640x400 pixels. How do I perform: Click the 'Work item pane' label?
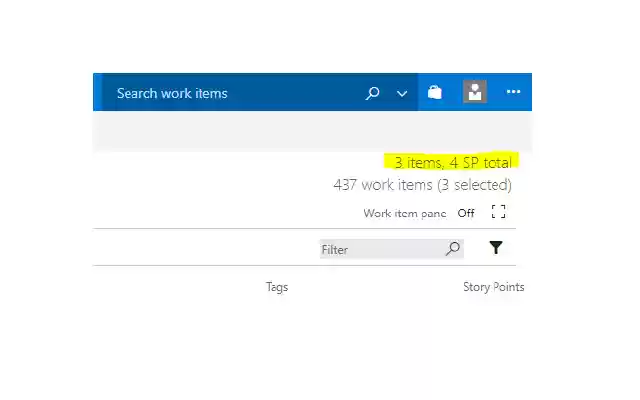tap(404, 213)
